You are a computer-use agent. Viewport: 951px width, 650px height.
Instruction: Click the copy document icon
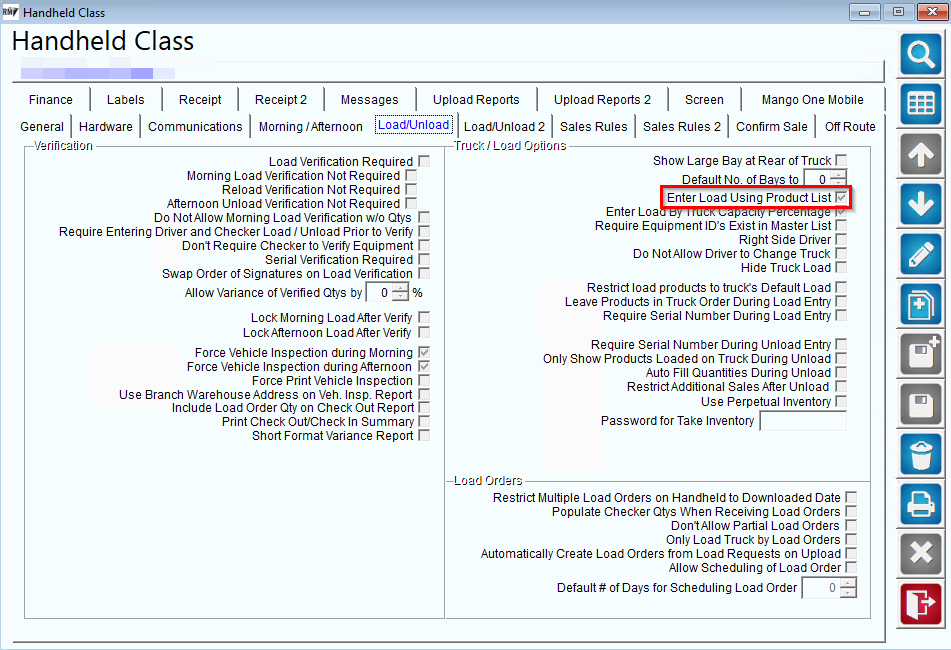pos(921,304)
